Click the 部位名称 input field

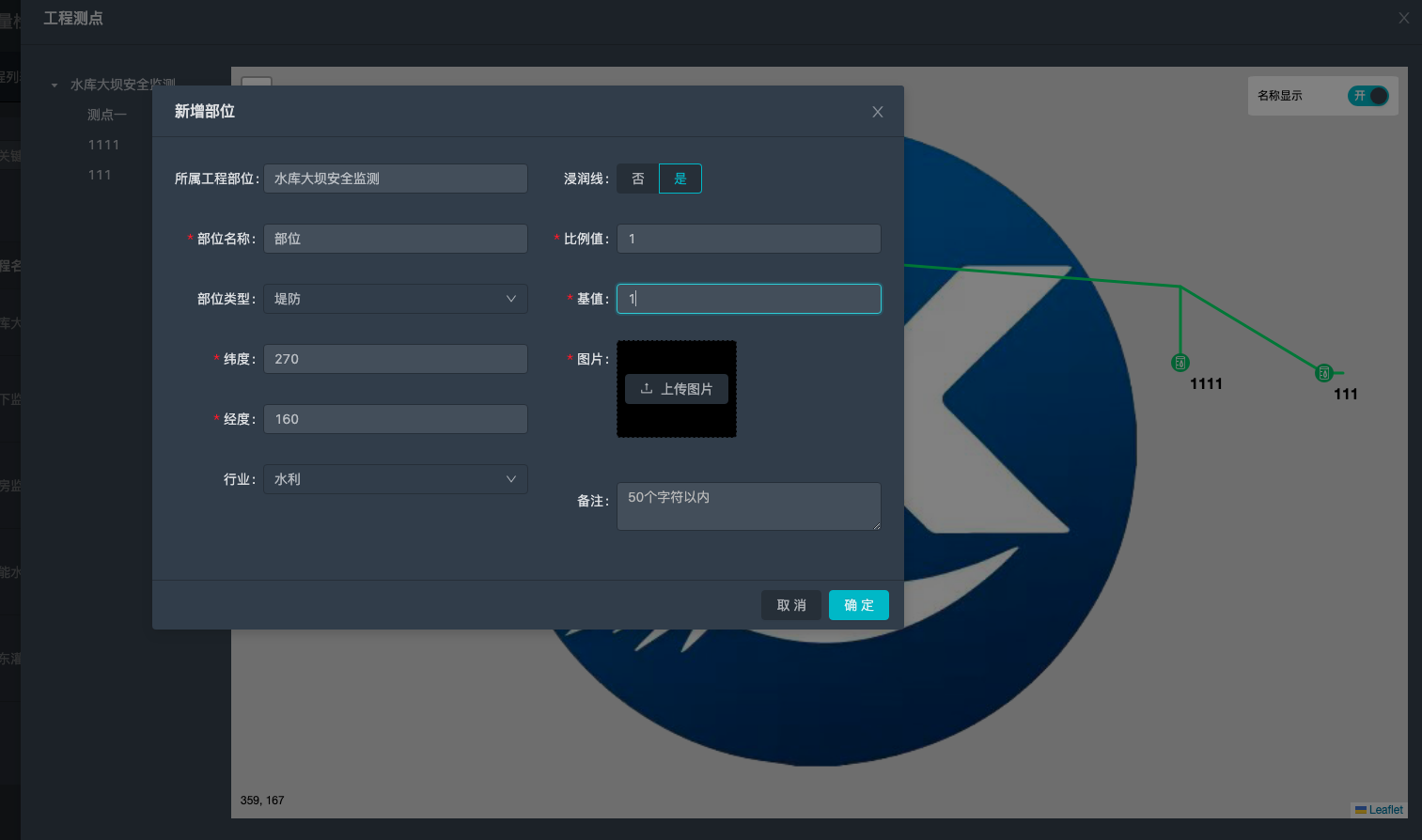(395, 239)
